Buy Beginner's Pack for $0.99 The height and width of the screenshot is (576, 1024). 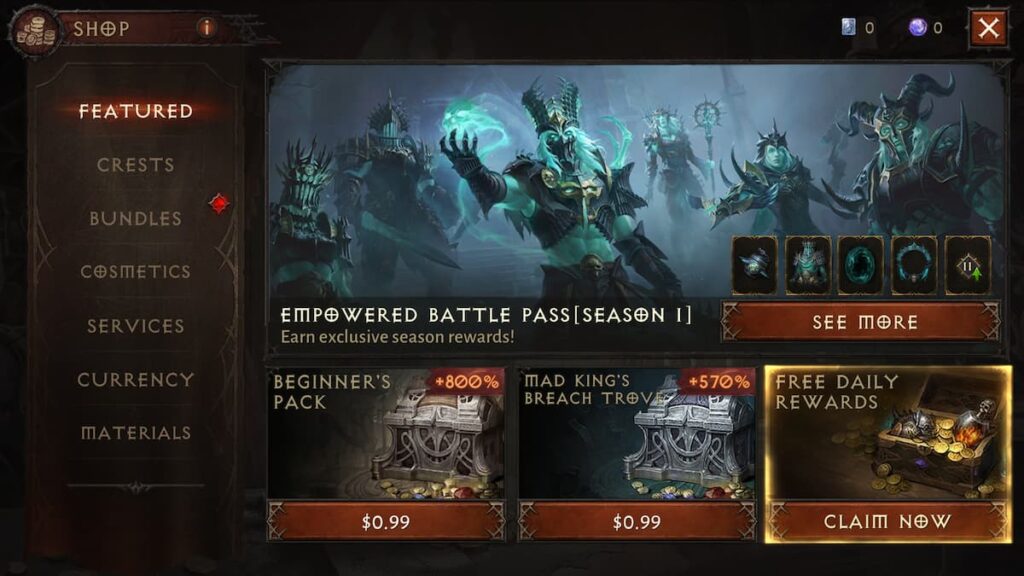pyautogui.click(x=386, y=522)
